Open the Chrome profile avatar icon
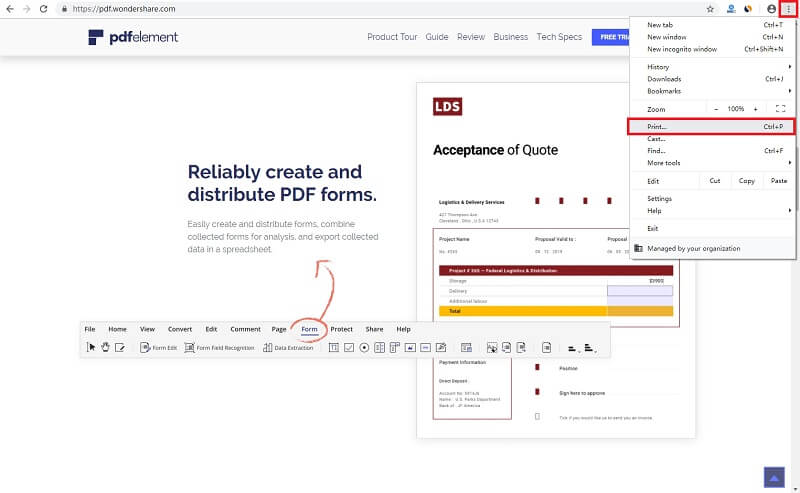Image resolution: width=800 pixels, height=493 pixels. tap(771, 9)
